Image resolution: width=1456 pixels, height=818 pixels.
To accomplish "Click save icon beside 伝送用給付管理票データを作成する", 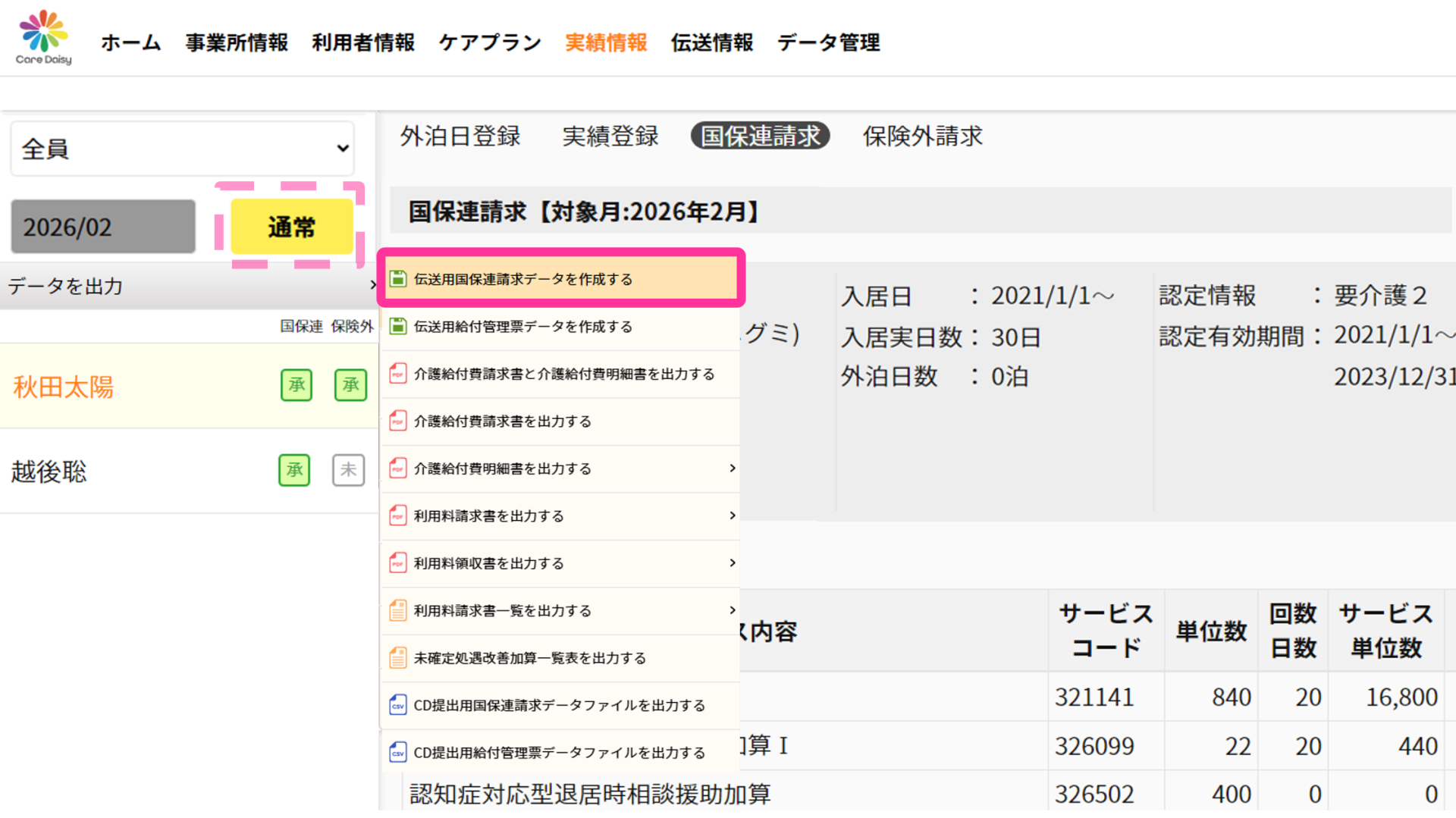I will (x=398, y=326).
